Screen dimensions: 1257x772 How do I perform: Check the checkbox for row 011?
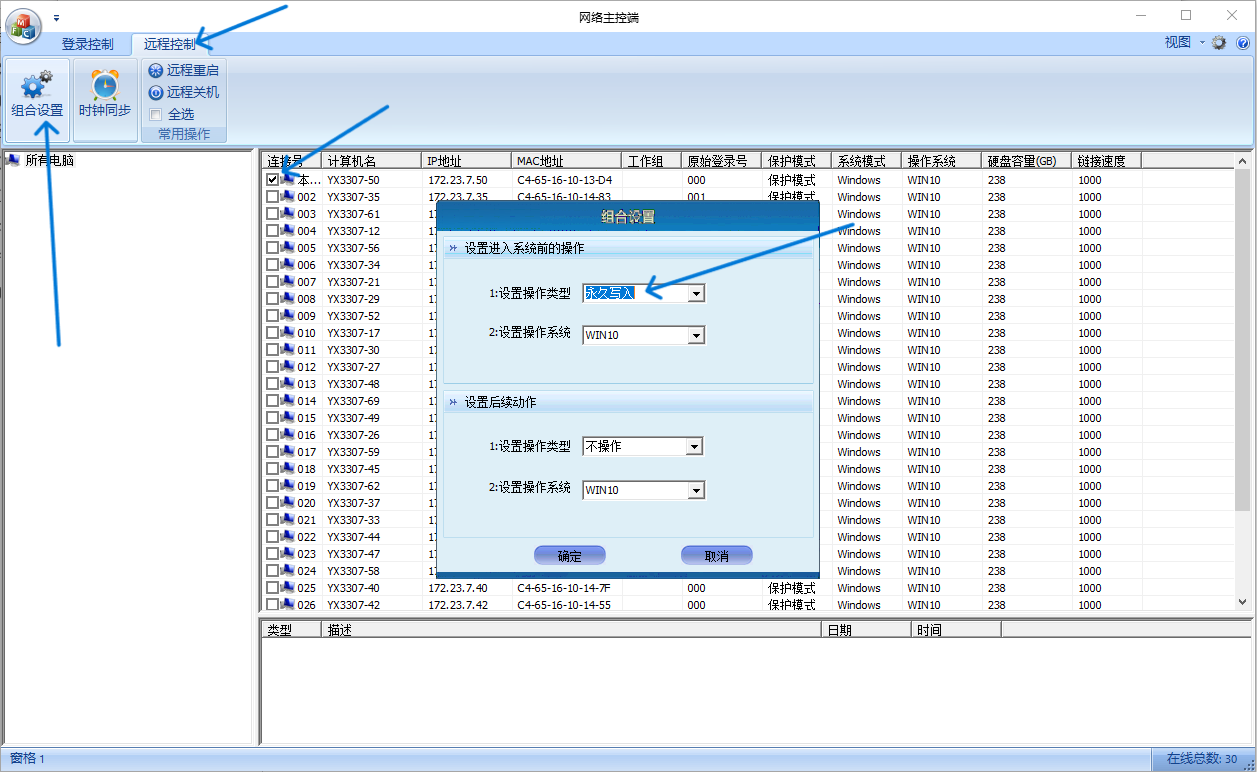pyautogui.click(x=272, y=350)
